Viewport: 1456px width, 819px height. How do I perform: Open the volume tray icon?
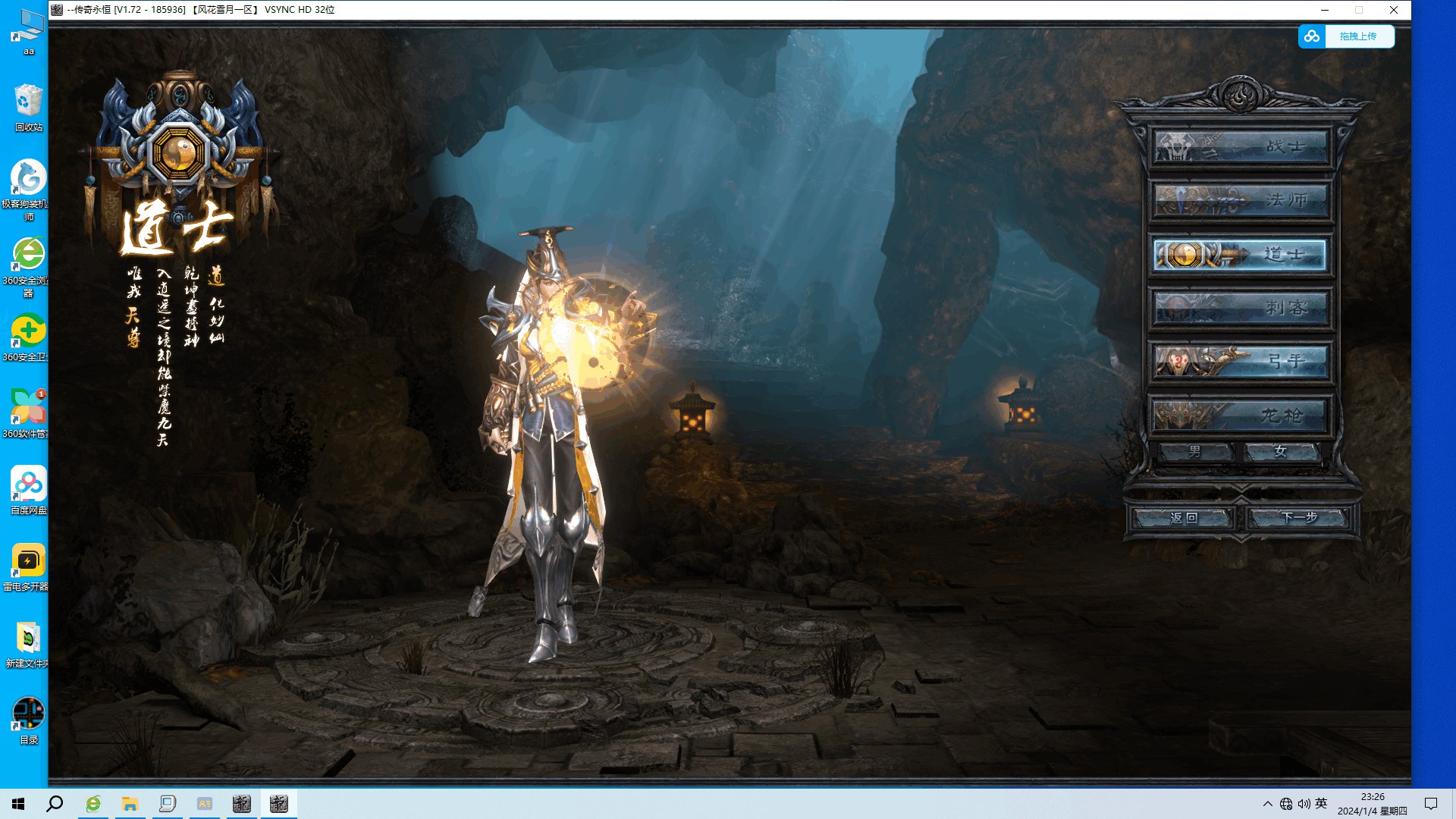coord(1304,804)
